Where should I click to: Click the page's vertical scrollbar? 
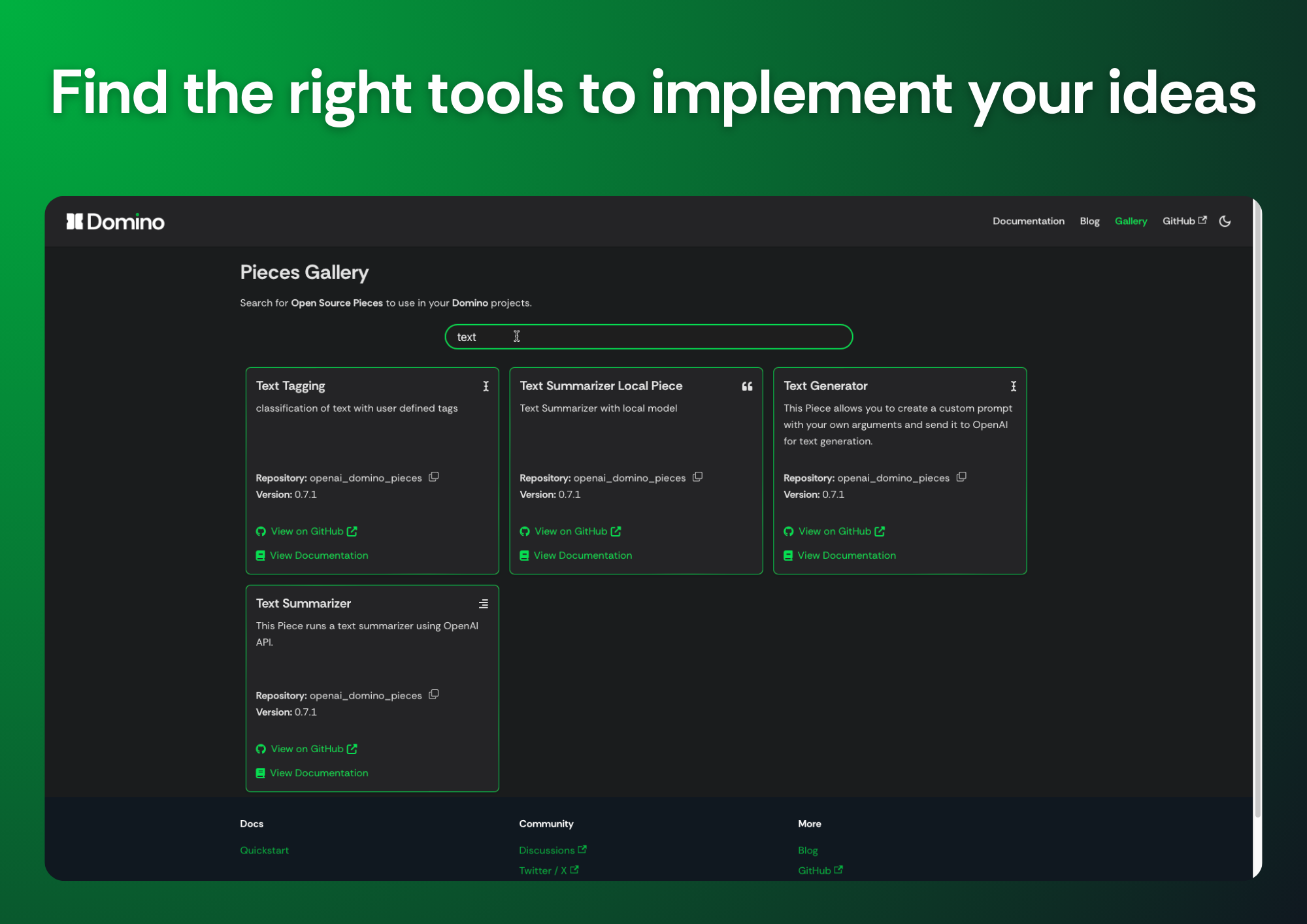click(1257, 510)
